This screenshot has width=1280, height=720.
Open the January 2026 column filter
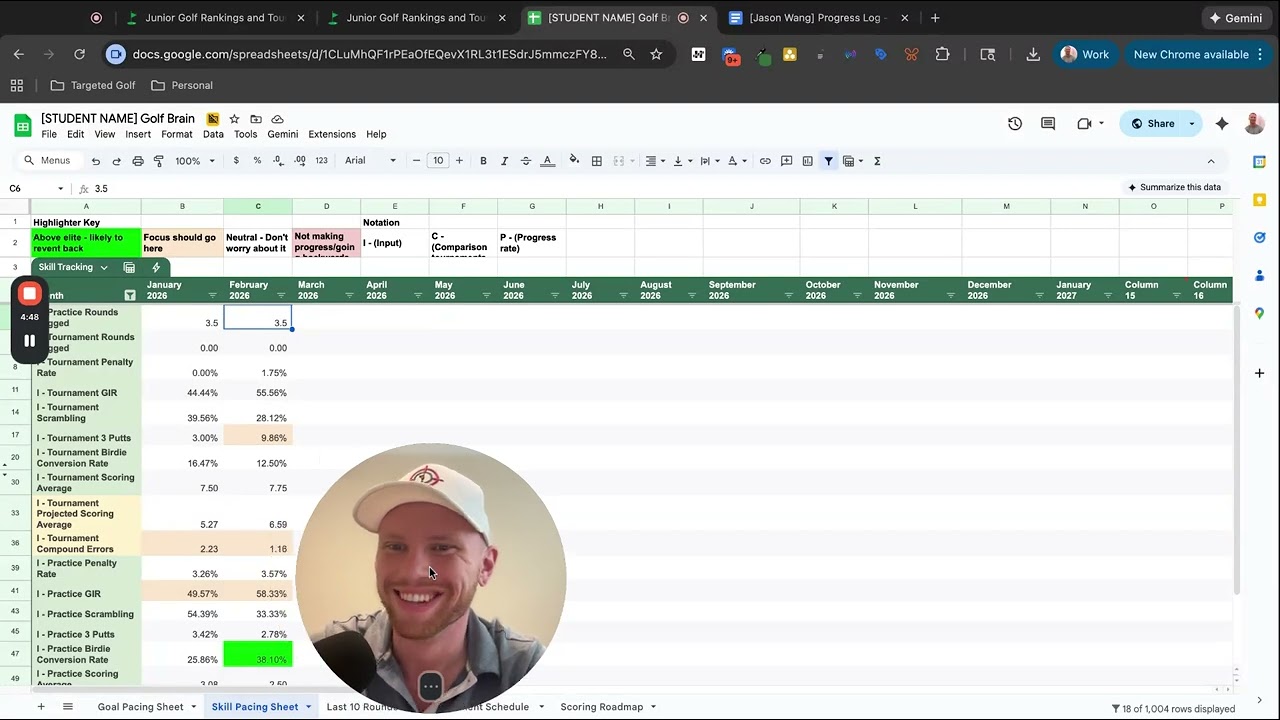click(212, 296)
